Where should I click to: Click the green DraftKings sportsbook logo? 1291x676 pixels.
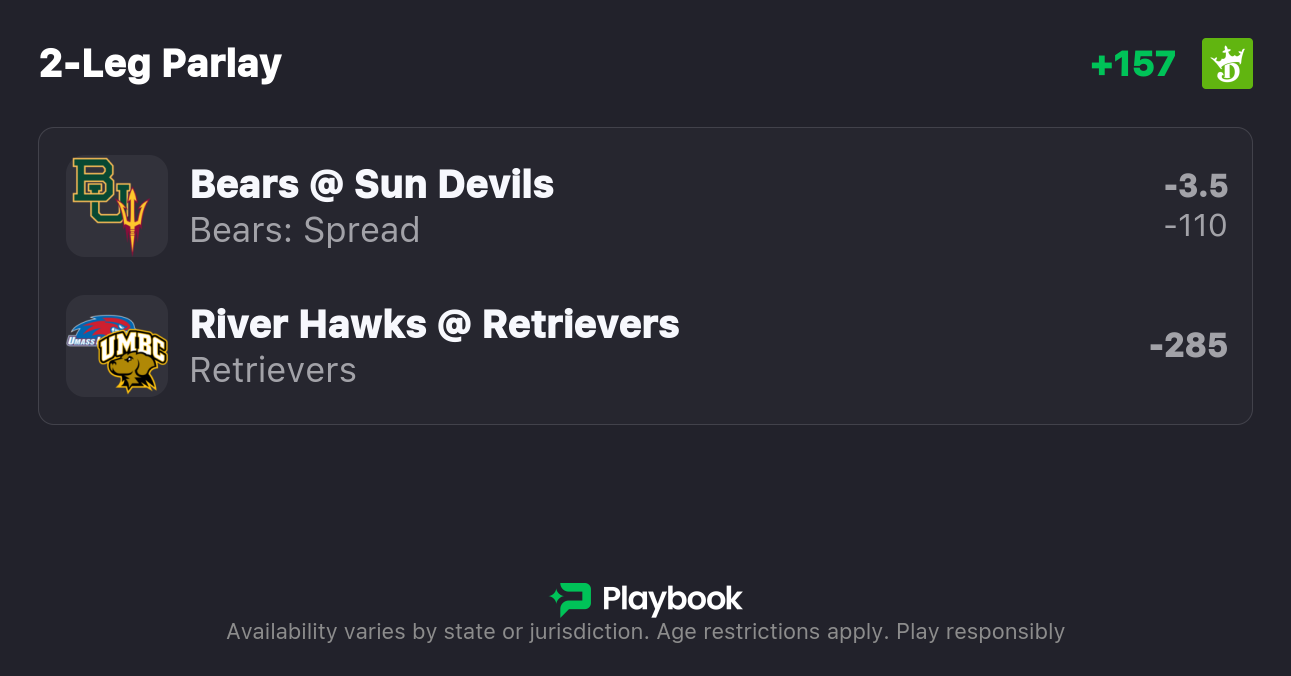pos(1227,64)
